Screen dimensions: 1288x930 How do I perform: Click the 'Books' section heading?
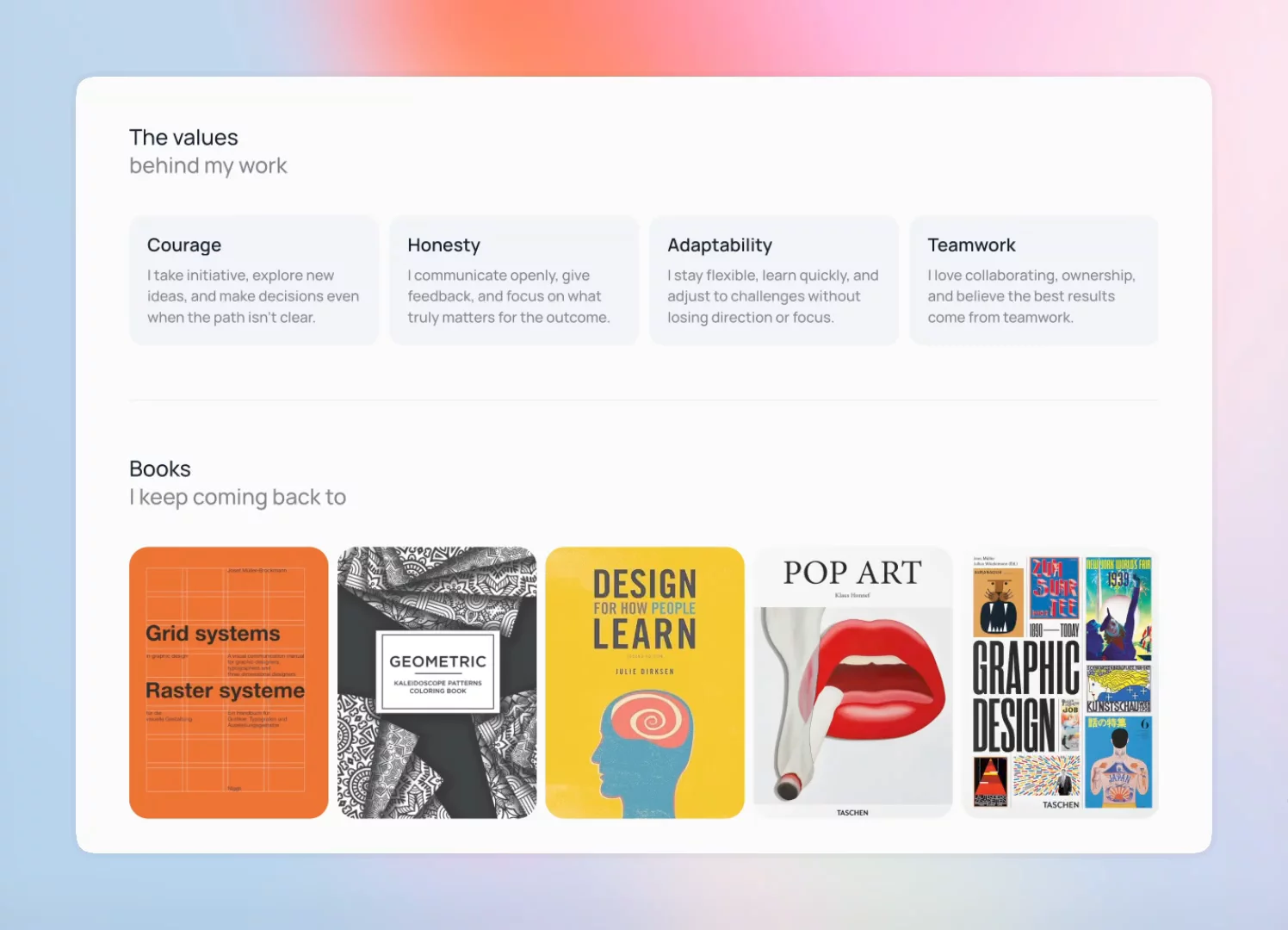pyautogui.click(x=160, y=469)
